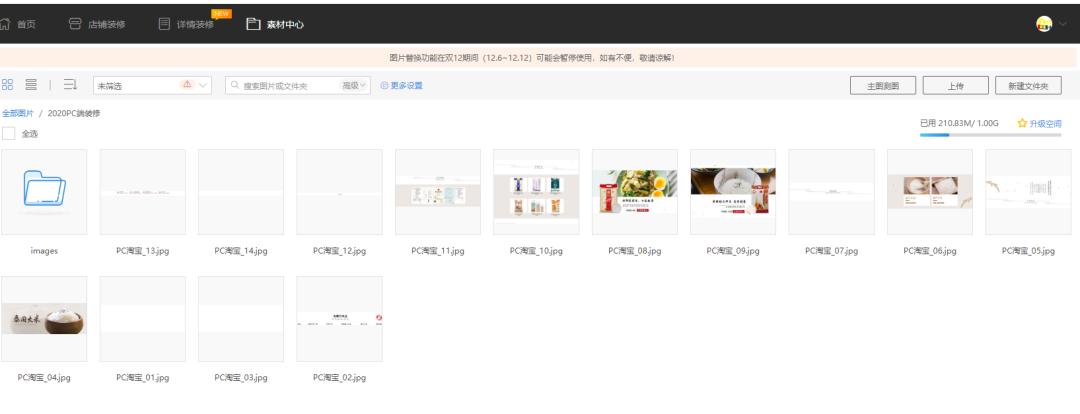Open the images folder icon
The image size is (1080, 414).
(x=45, y=188)
